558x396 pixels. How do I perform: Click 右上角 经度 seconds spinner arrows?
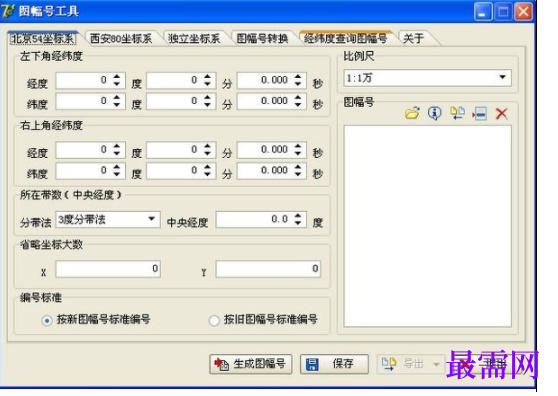(x=298, y=149)
